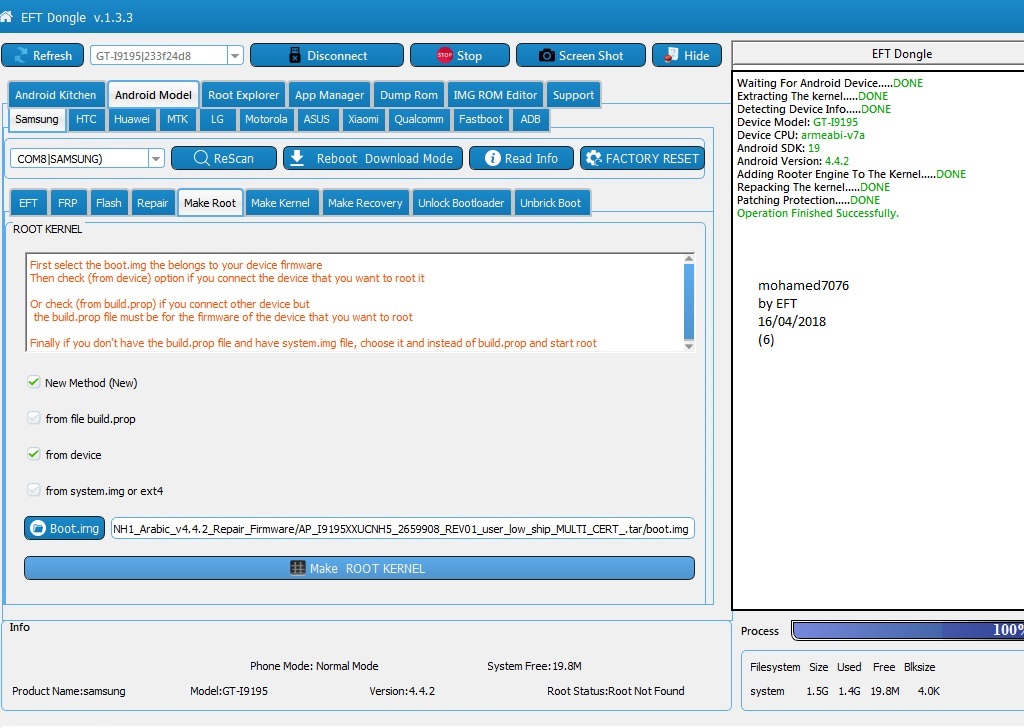Click the instructions scrollbar up arrow

(x=689, y=259)
